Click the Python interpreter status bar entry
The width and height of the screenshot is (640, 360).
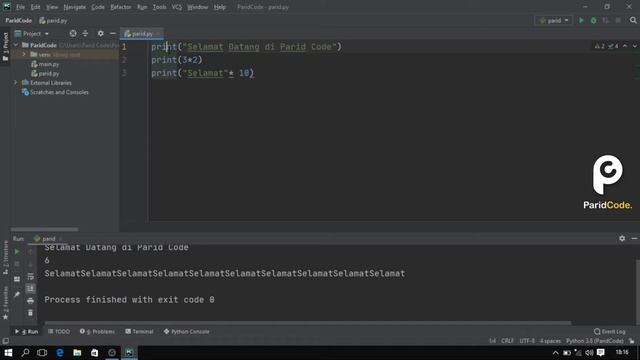tap(594, 341)
